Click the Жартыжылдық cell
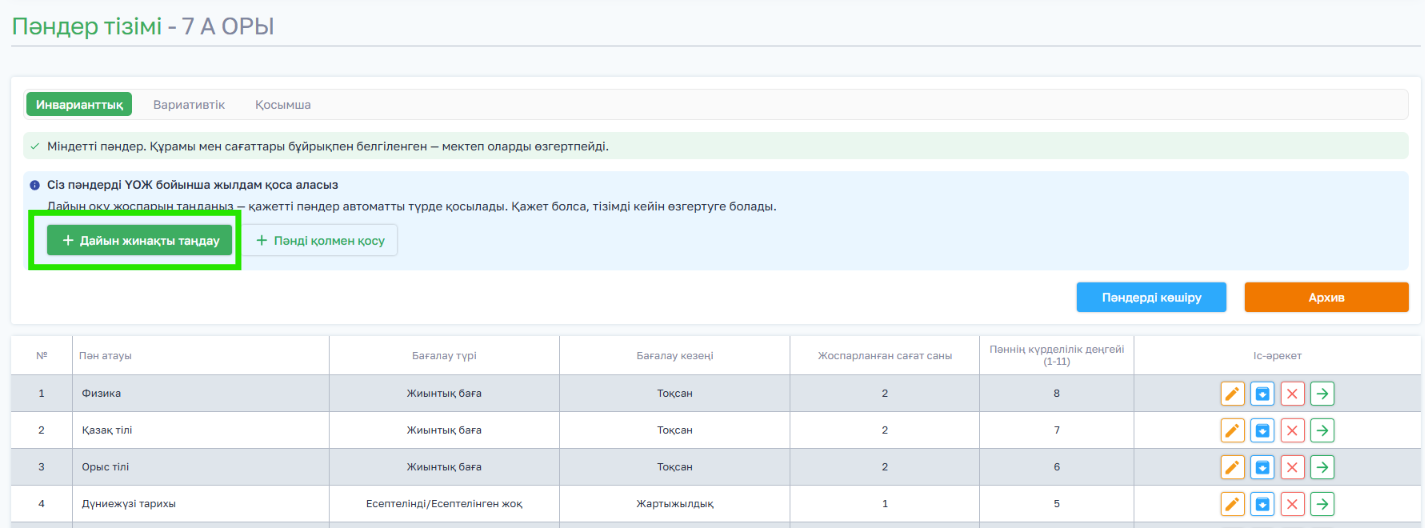This screenshot has width=1425, height=528. click(x=675, y=504)
